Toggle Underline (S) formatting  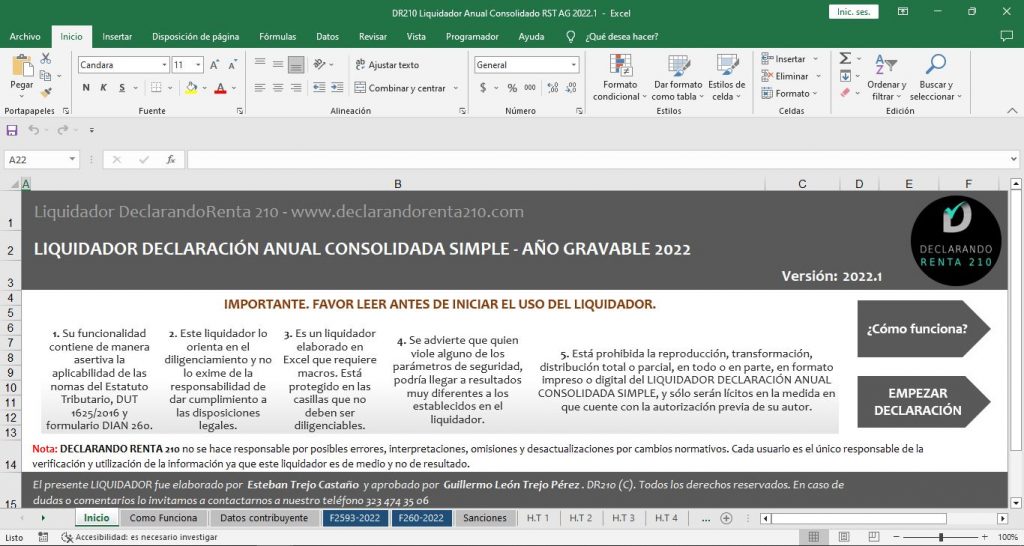(121, 88)
